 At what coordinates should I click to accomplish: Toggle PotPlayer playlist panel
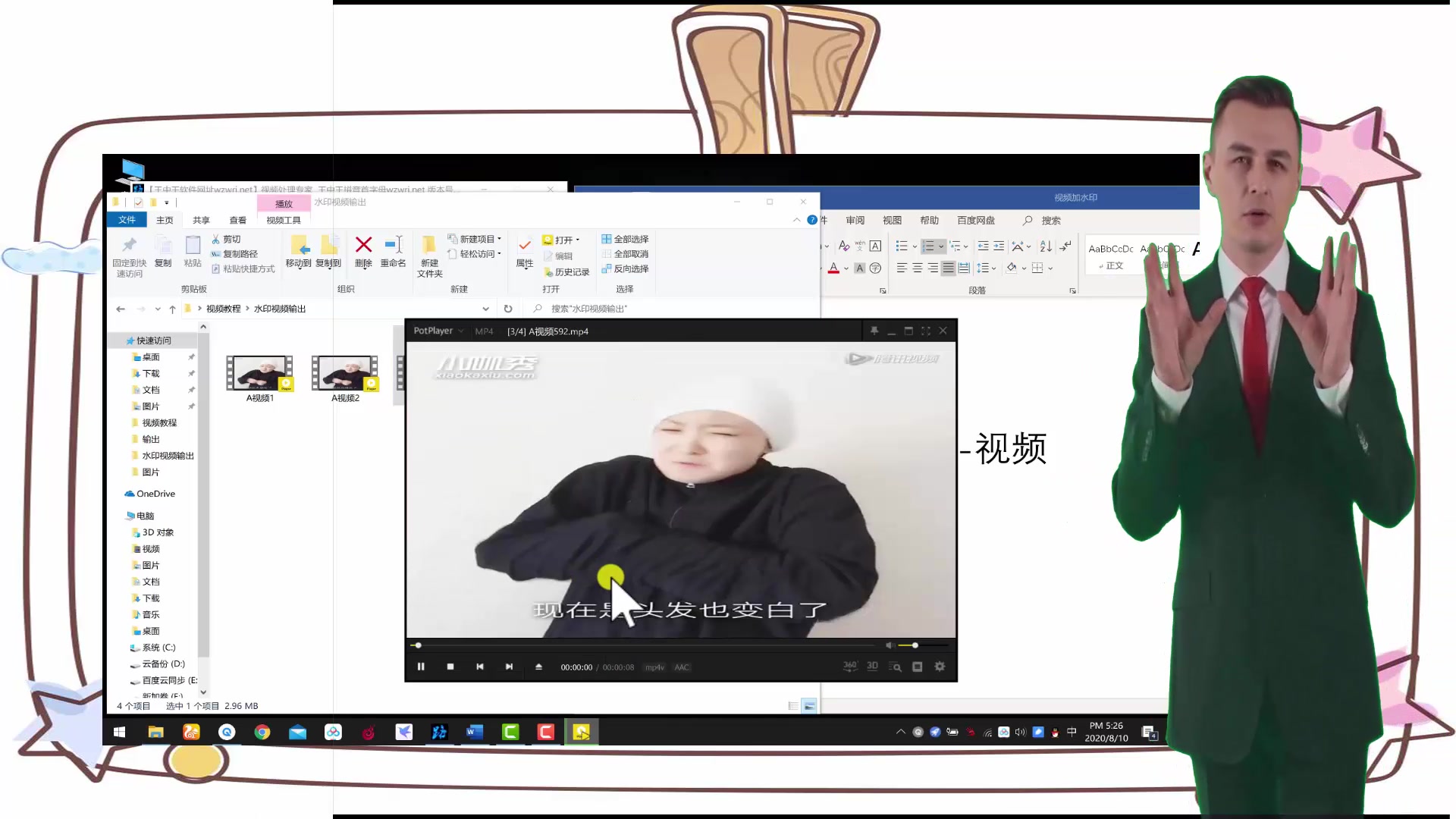coord(917,667)
